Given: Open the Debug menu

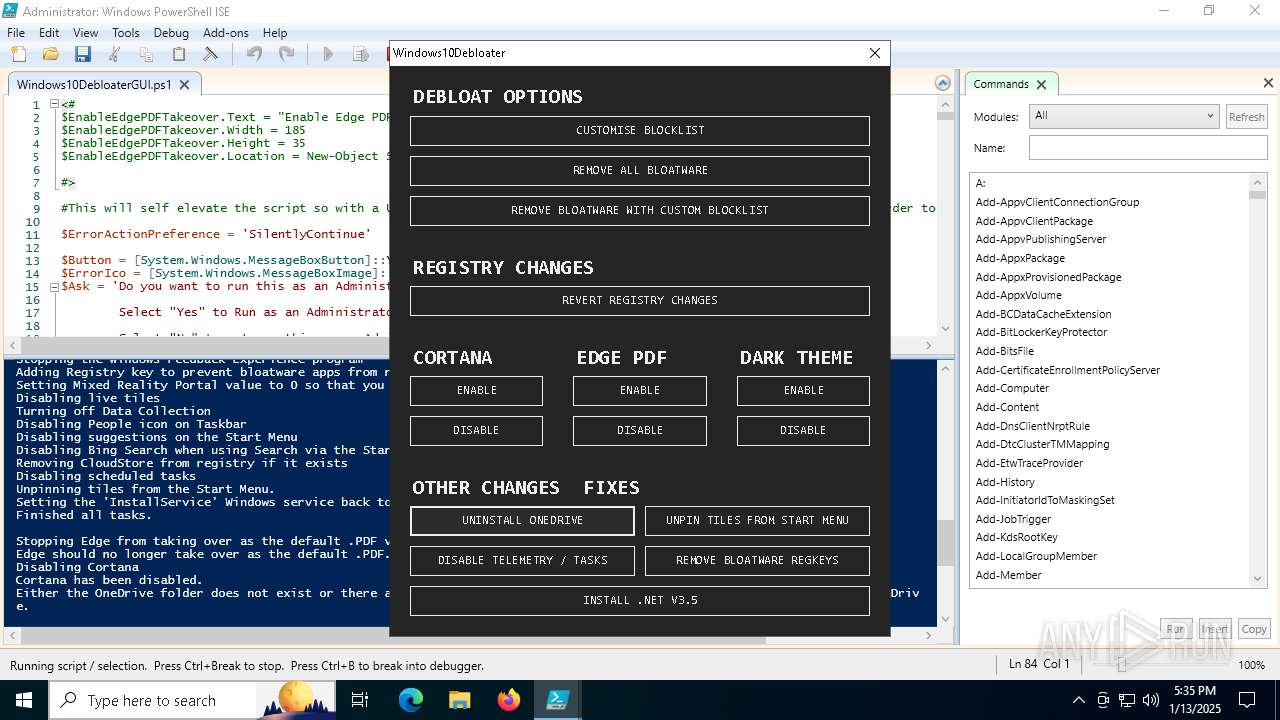Looking at the screenshot, I should point(171,33).
